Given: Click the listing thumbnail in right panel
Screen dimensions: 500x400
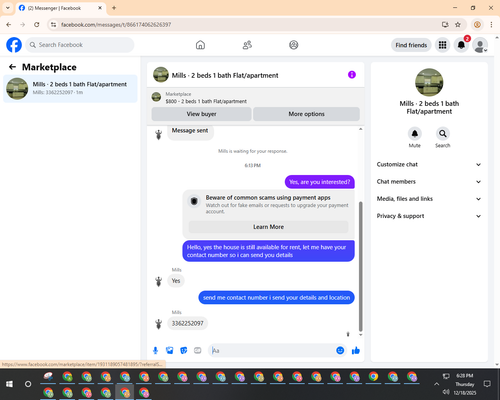Looking at the screenshot, I should point(429,82).
